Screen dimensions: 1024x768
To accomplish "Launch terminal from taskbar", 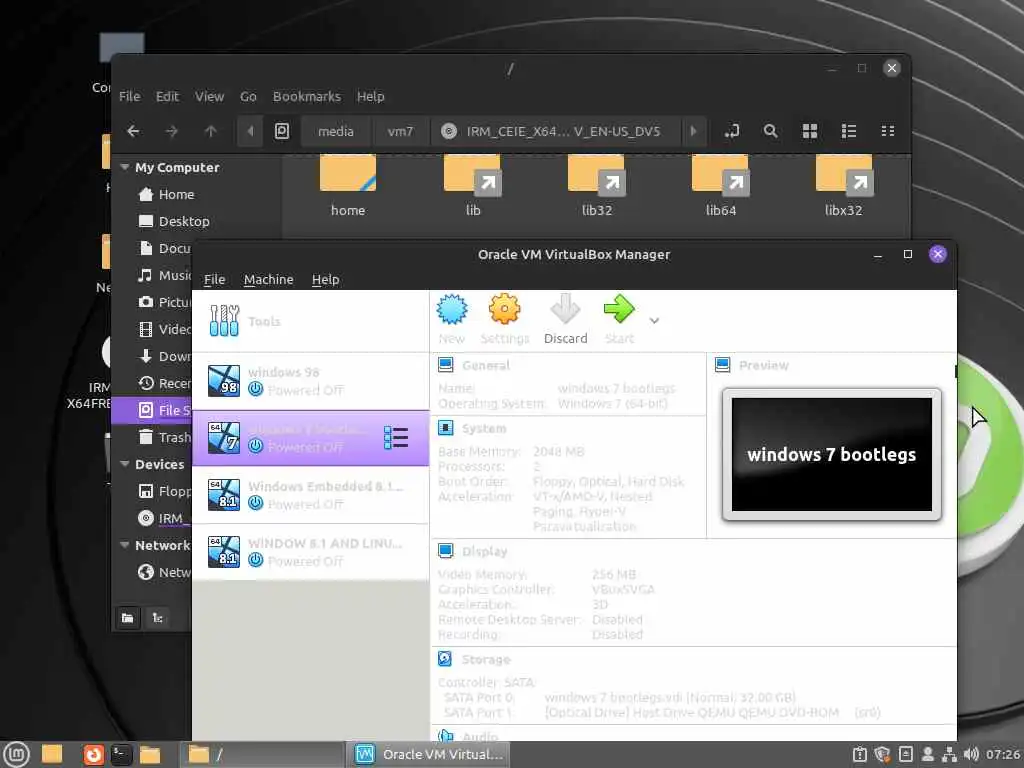I will tap(121, 755).
